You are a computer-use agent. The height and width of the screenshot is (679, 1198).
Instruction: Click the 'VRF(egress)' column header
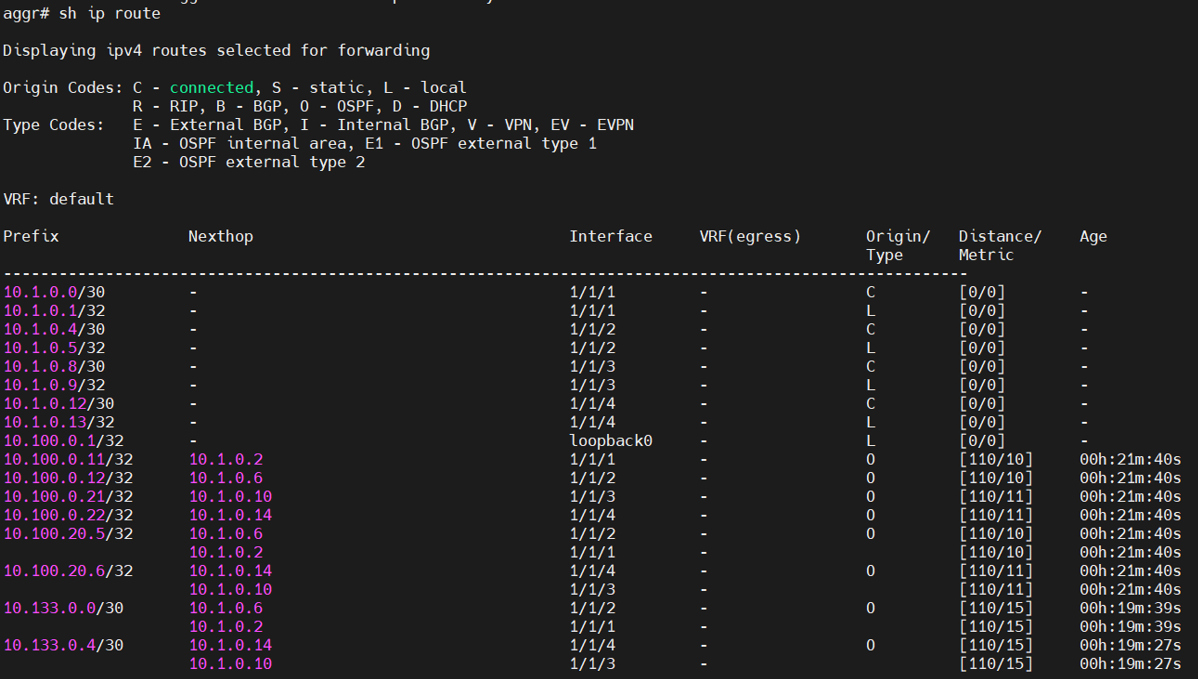pyautogui.click(x=750, y=237)
